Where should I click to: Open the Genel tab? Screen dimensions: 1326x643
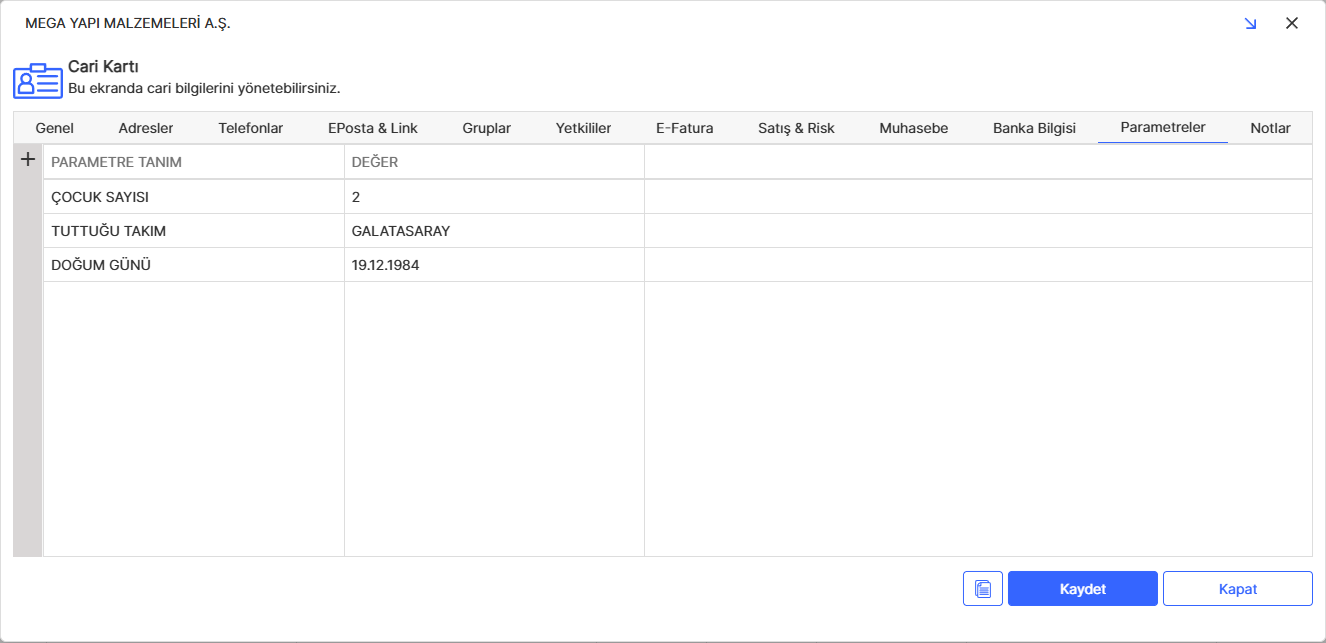tap(55, 128)
